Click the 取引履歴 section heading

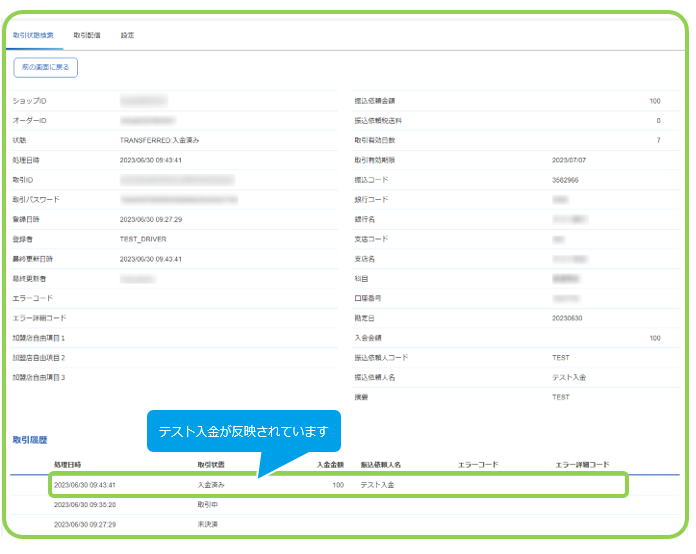click(30, 440)
